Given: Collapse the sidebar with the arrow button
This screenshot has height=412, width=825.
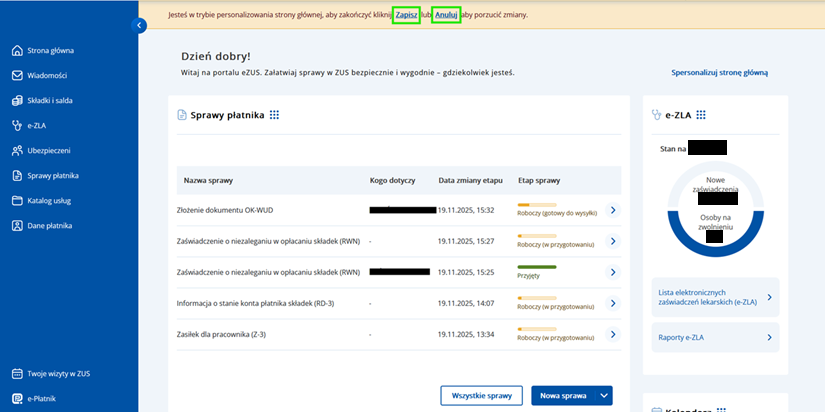Looking at the screenshot, I should tap(139, 25).
